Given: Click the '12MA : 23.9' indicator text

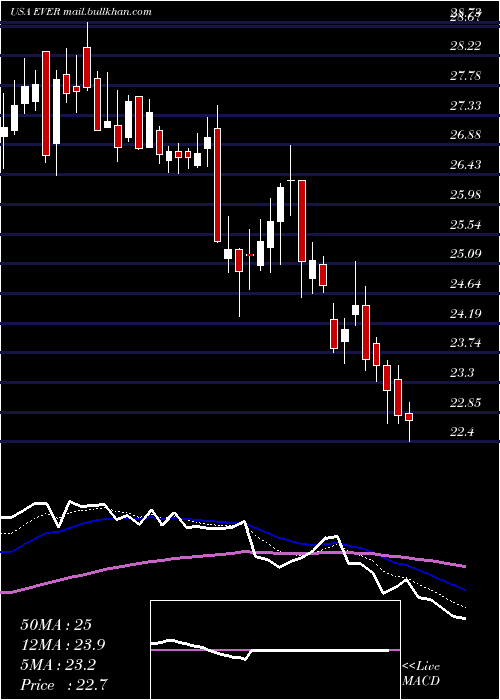Looking at the screenshot, I should 63,645.
